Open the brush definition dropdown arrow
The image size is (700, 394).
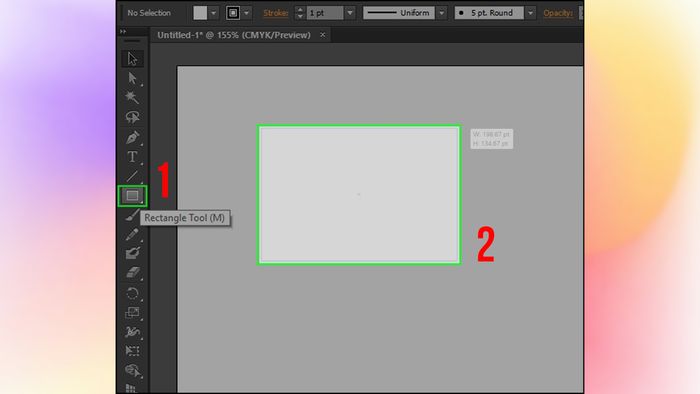(x=530, y=13)
